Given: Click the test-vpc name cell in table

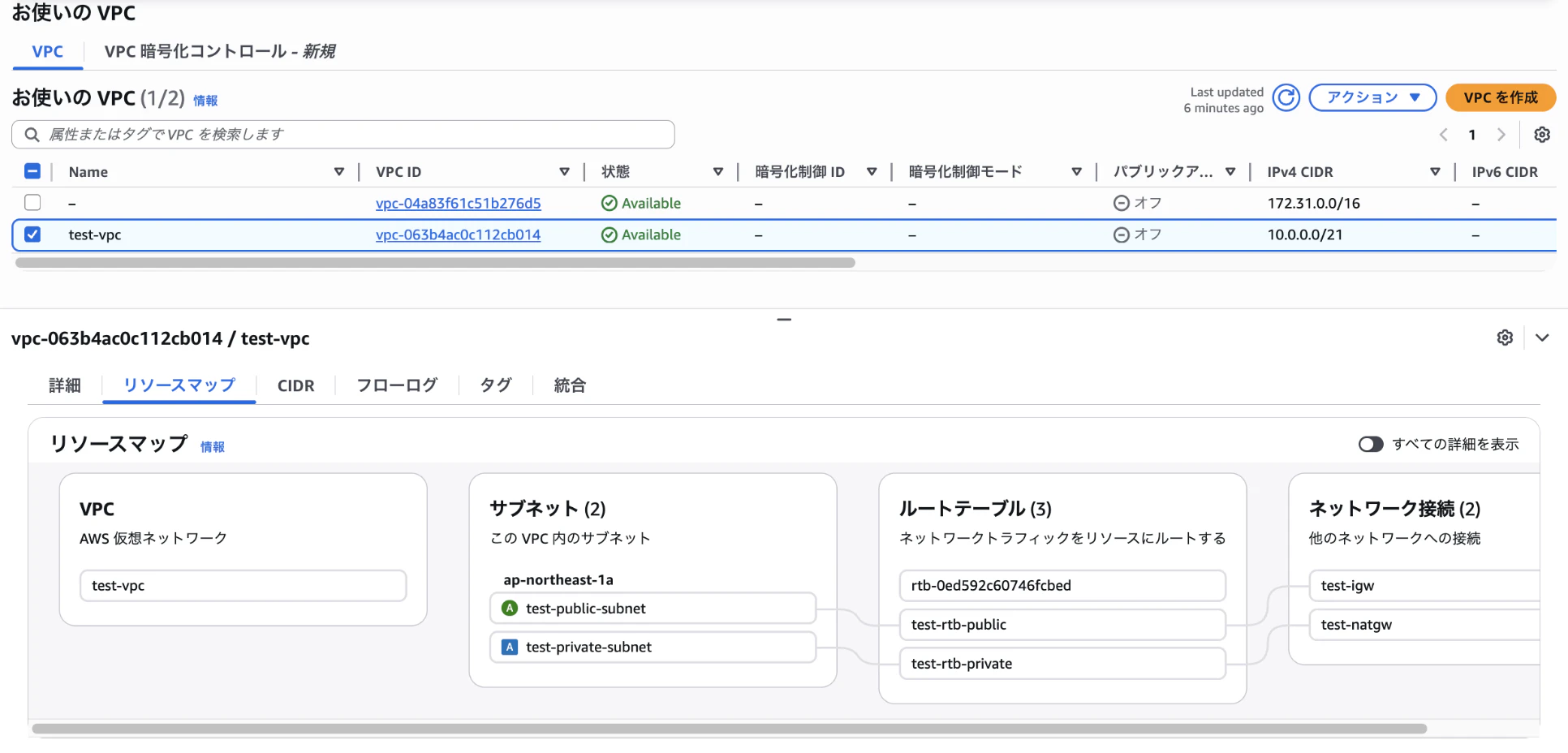Looking at the screenshot, I should [95, 235].
